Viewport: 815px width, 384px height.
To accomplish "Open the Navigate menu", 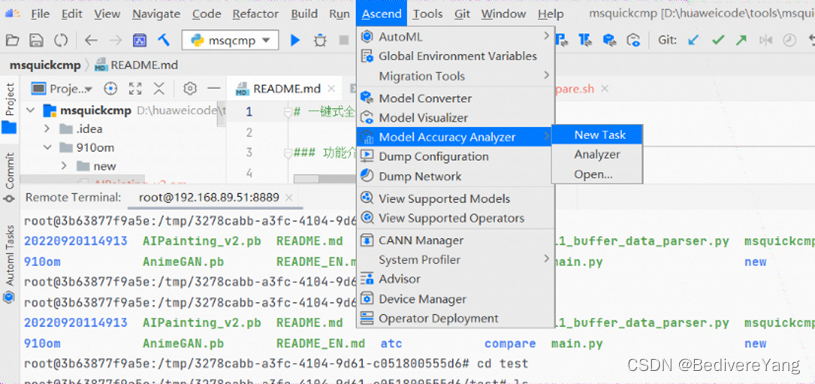I will pos(155,14).
